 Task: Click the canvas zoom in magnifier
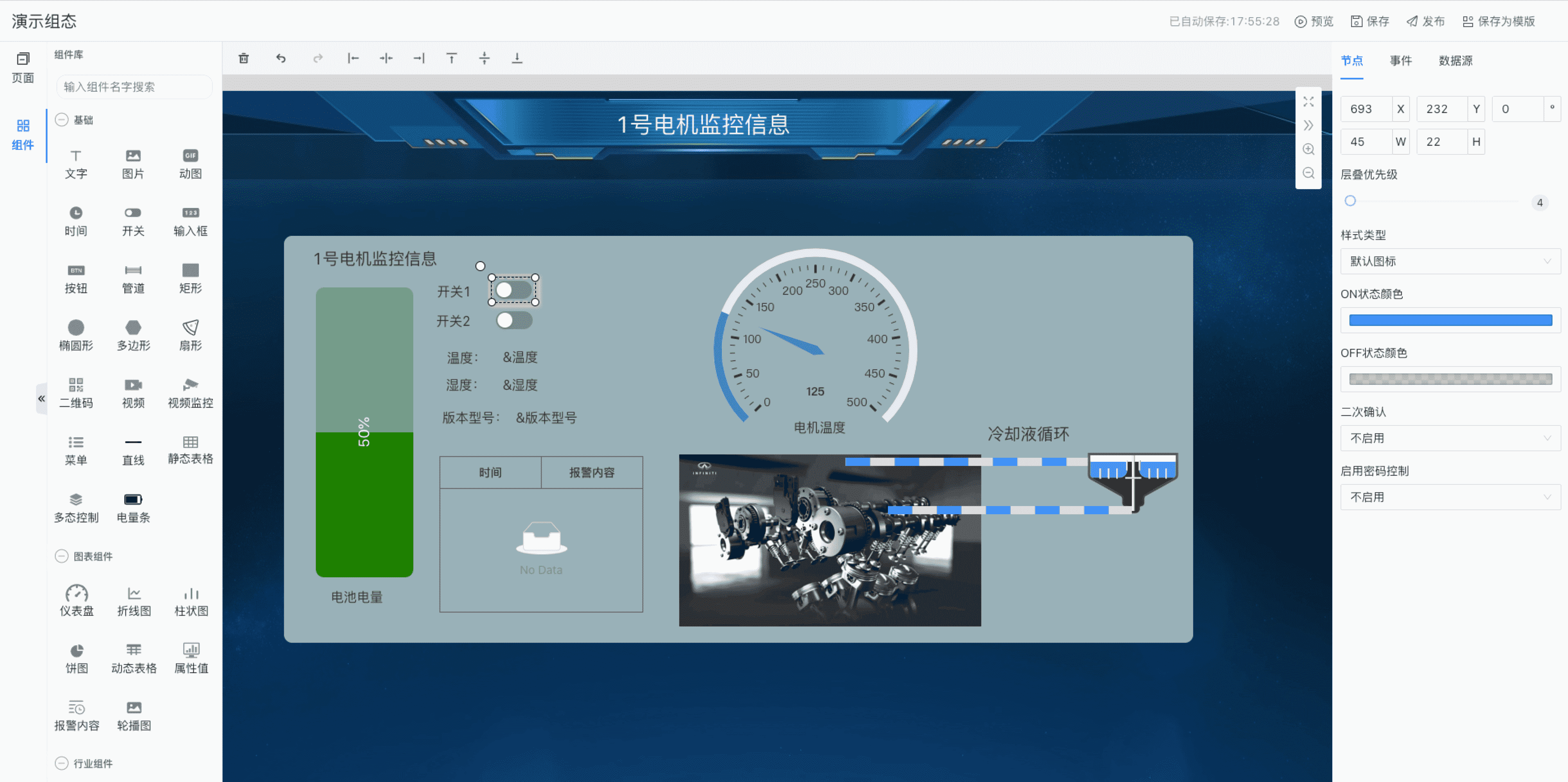click(1308, 149)
